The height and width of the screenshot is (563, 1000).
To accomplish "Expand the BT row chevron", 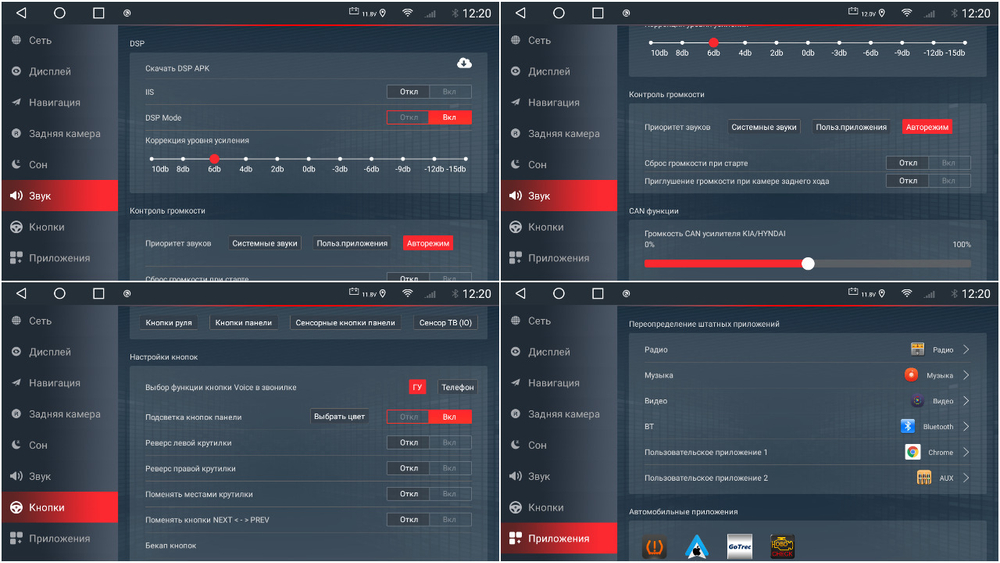I will tap(966, 427).
